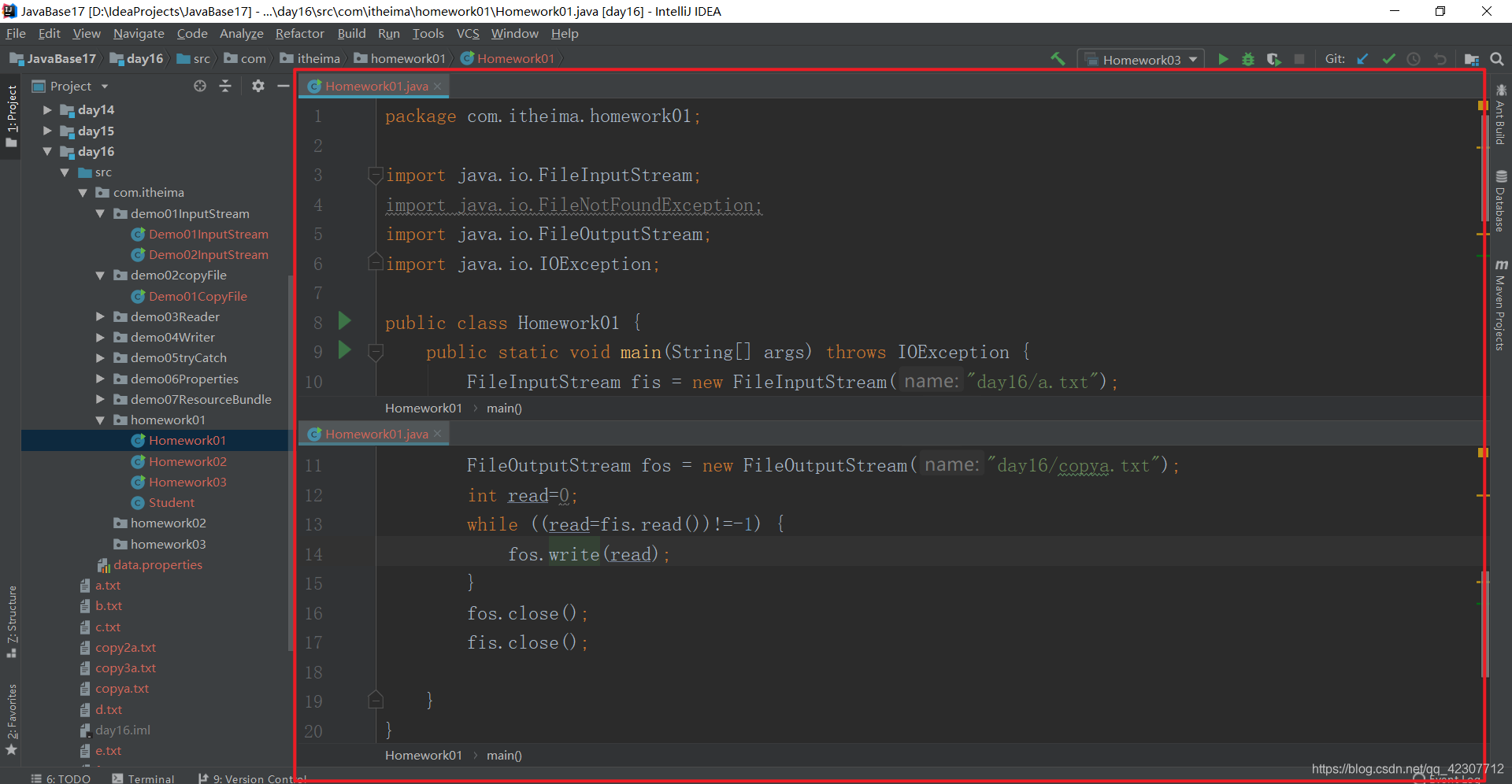1512x784 pixels.
Task: Run with coverage icon
Action: click(1273, 59)
